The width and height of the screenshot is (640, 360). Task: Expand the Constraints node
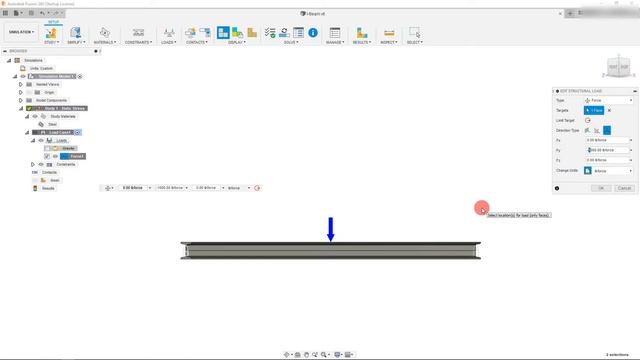tap(33, 164)
